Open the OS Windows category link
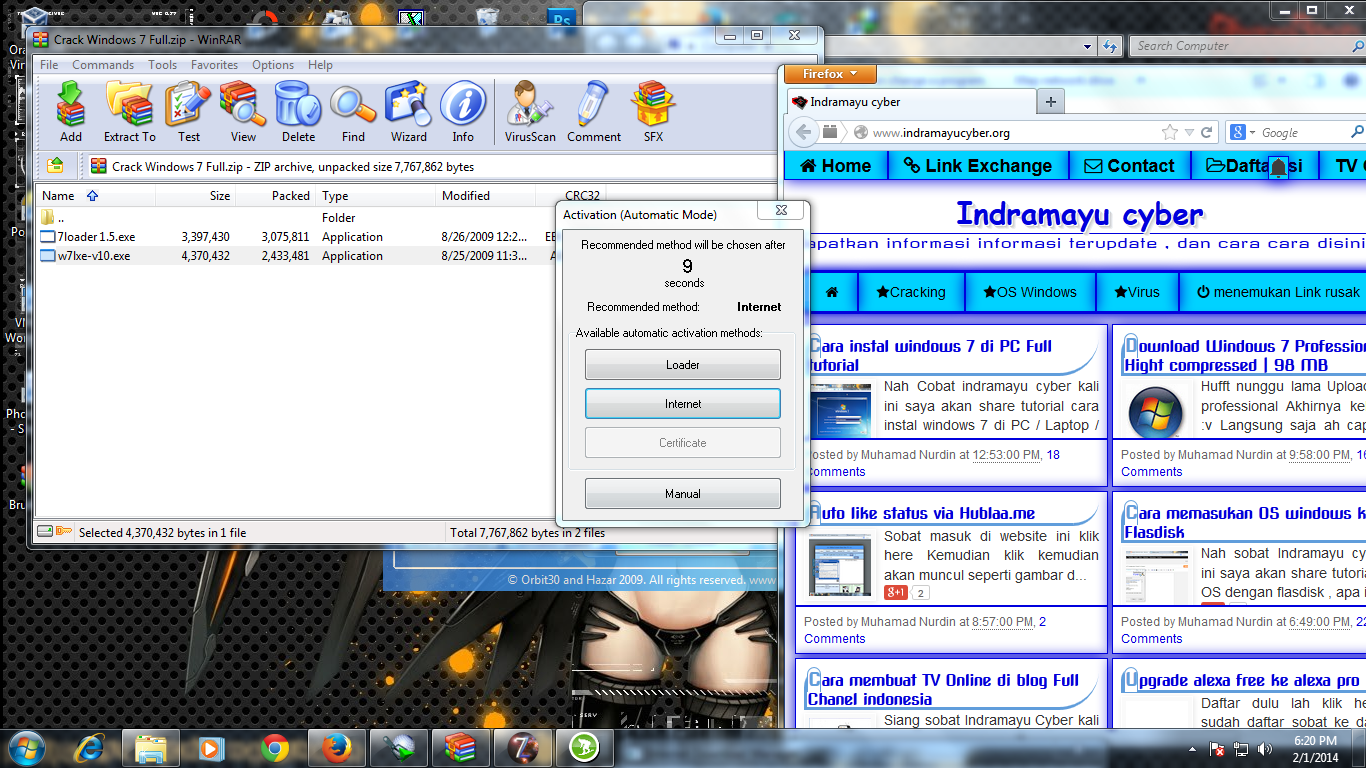The width and height of the screenshot is (1366, 768). (x=1030, y=292)
